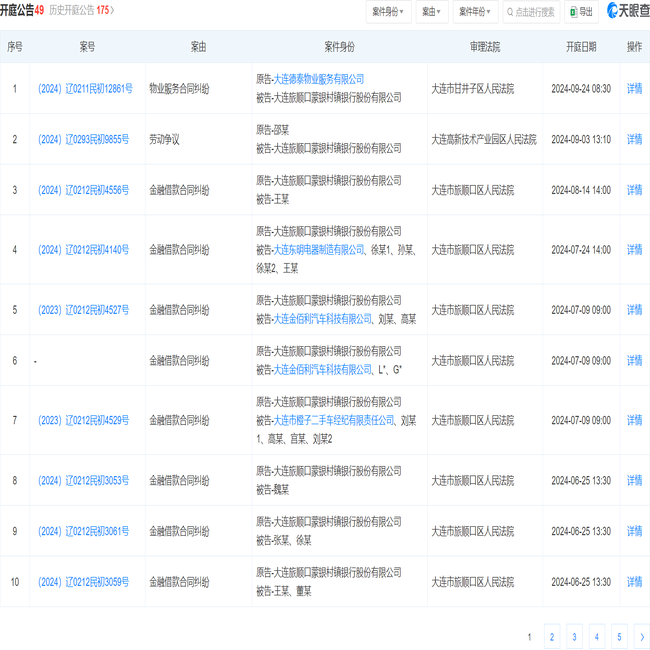Click 劳动争议 cell text
Image resolution: width=650 pixels, height=650 pixels.
164,139
